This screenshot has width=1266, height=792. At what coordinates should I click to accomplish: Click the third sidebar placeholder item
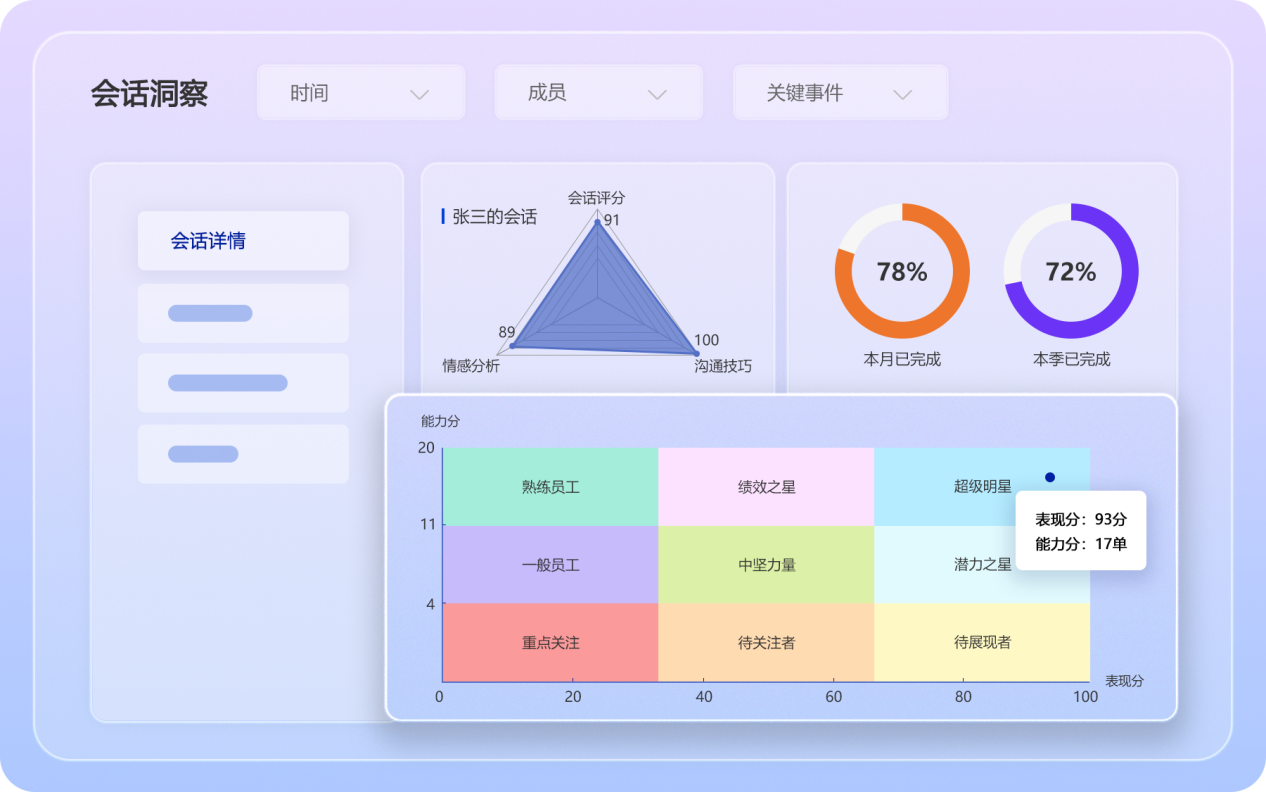pos(243,383)
